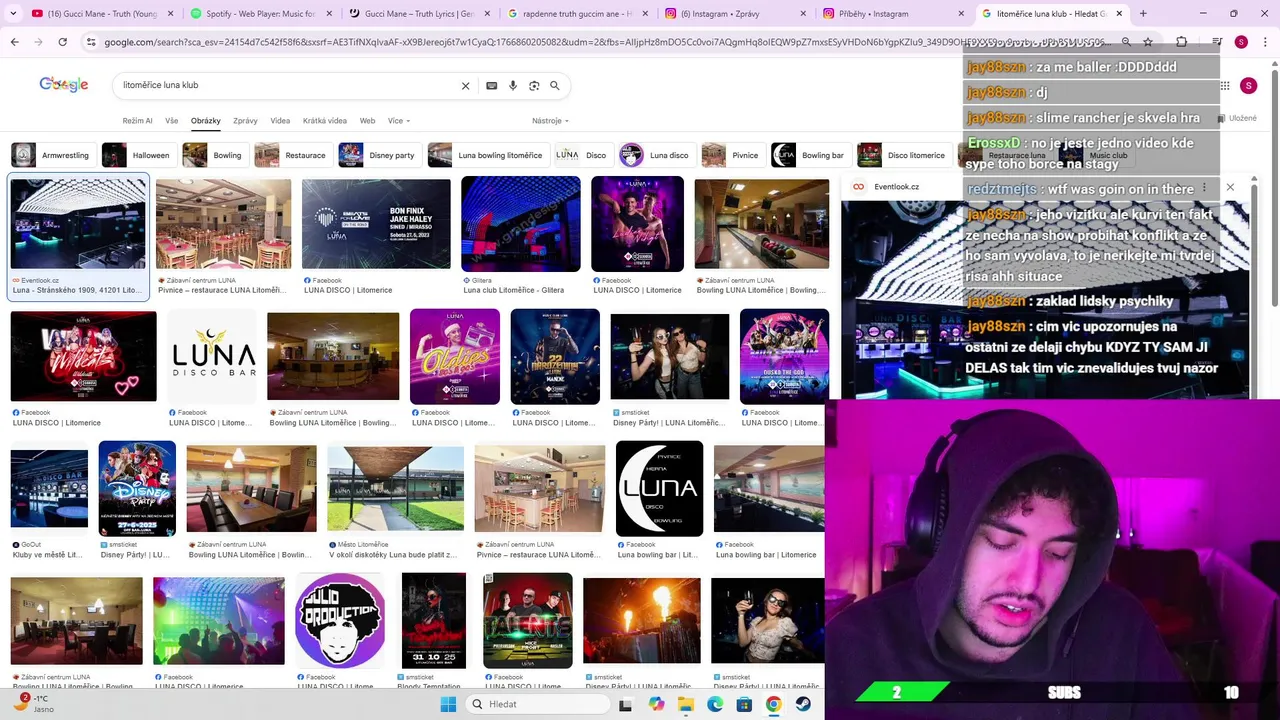Bookmark this page with star icon
This screenshot has height=720, width=1280.
pos(1148,42)
